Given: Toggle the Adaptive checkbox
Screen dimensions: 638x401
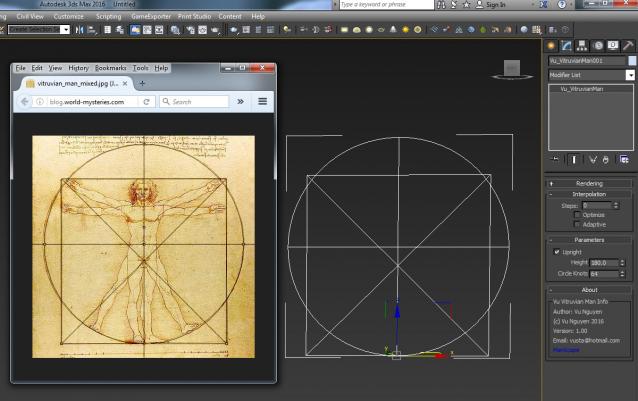Looking at the screenshot, I should tap(577, 224).
